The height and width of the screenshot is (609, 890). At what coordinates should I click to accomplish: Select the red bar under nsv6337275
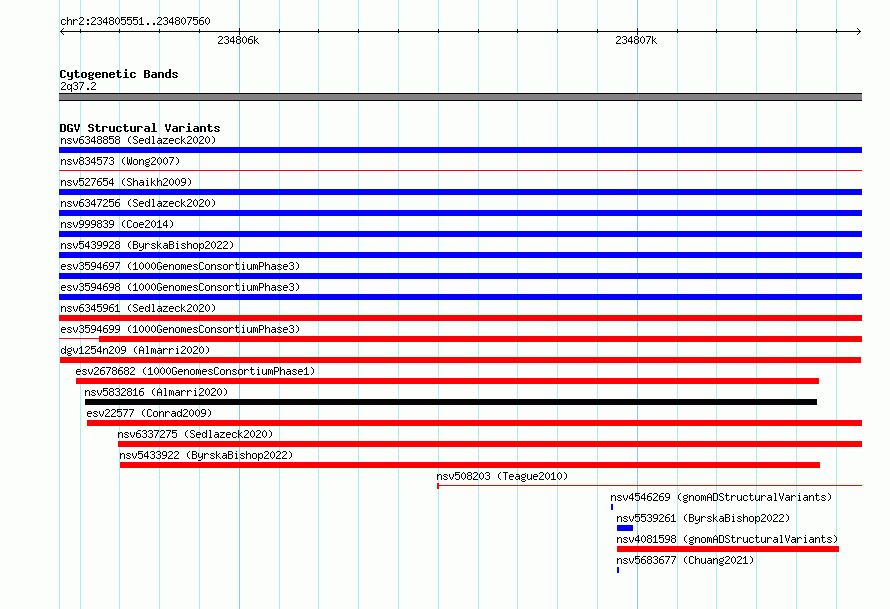[490, 444]
